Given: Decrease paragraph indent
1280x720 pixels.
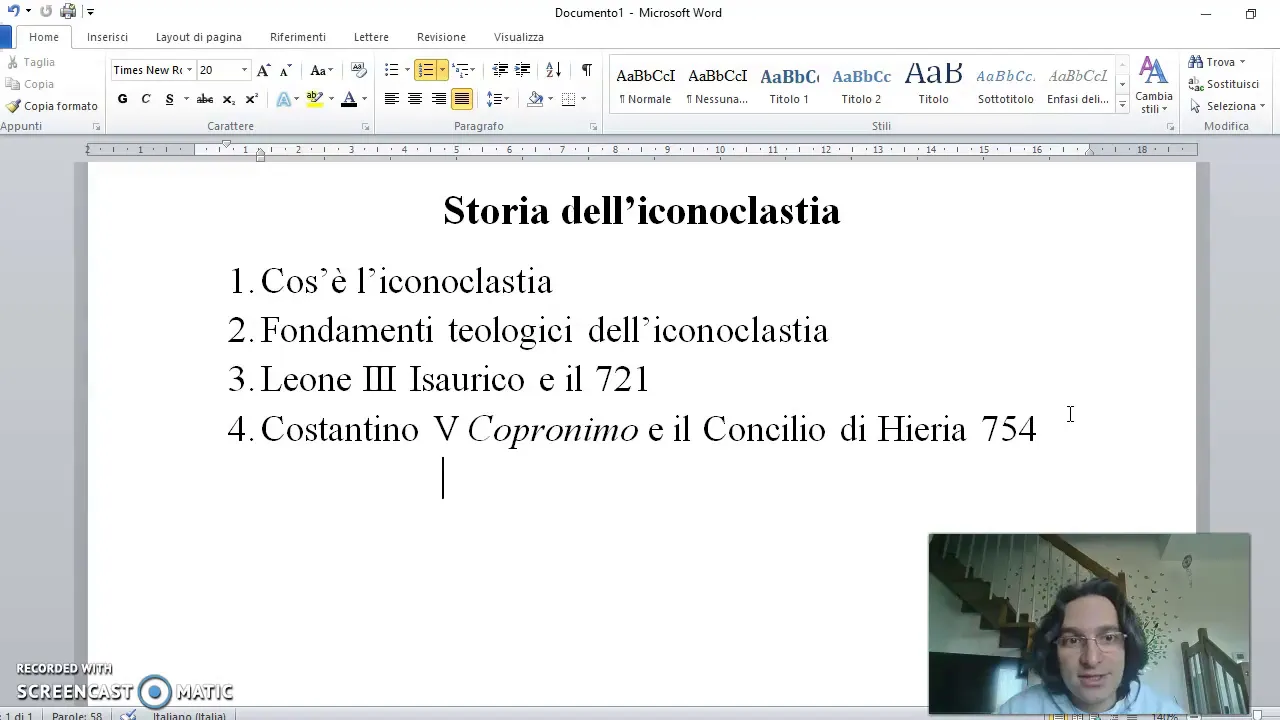Looking at the screenshot, I should pyautogui.click(x=500, y=70).
